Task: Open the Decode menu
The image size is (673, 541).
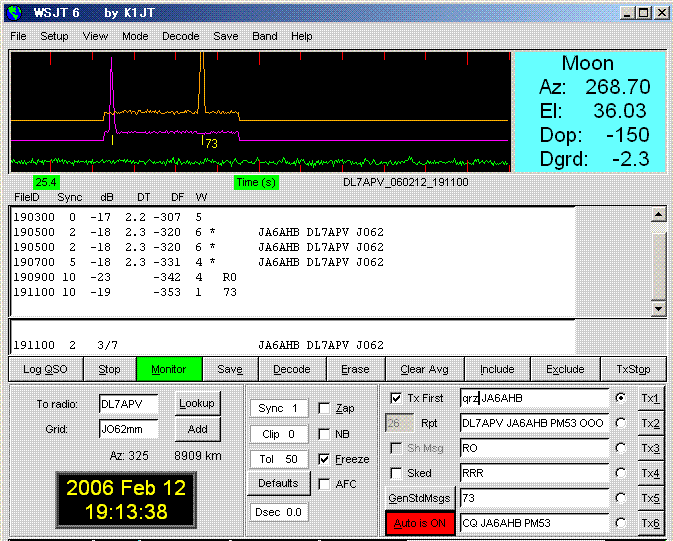Action: (180, 36)
